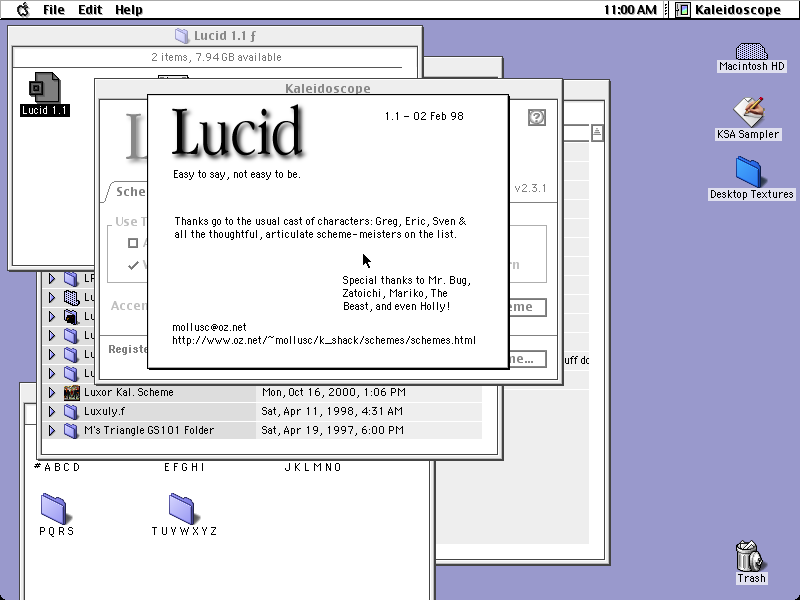Click the "1.1 – 02 Feb 98" version date
This screenshot has height=600, width=800.
(424, 116)
